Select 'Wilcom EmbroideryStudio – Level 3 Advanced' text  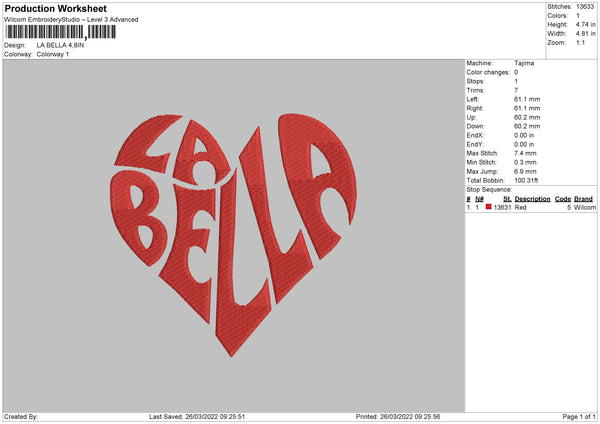71,20
